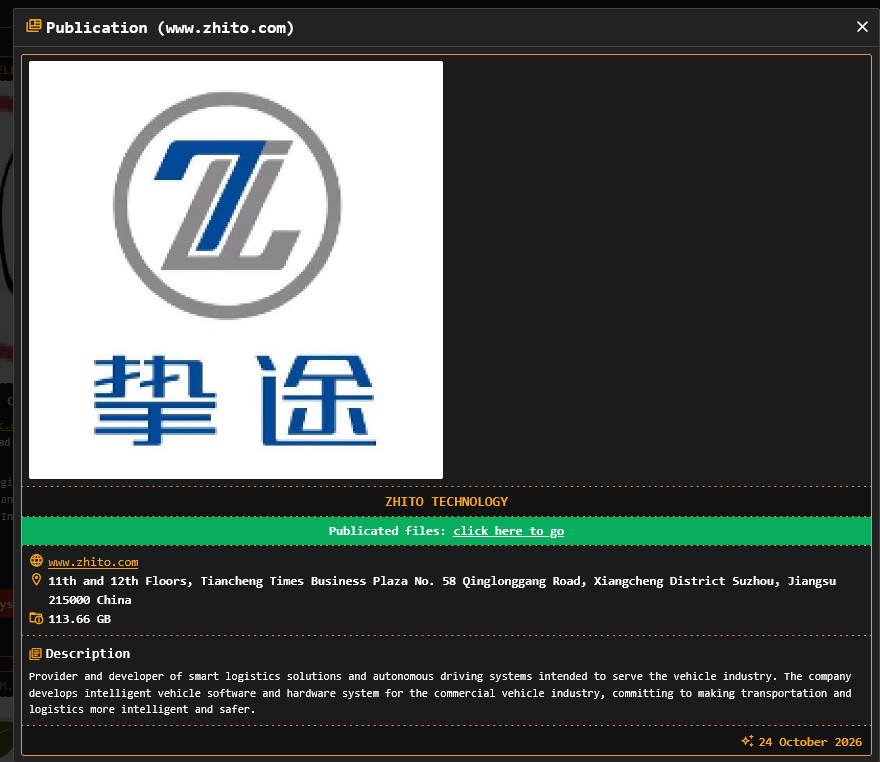Click the folder size icon beside 113.66 GB
This screenshot has width=880, height=762.
[36, 618]
